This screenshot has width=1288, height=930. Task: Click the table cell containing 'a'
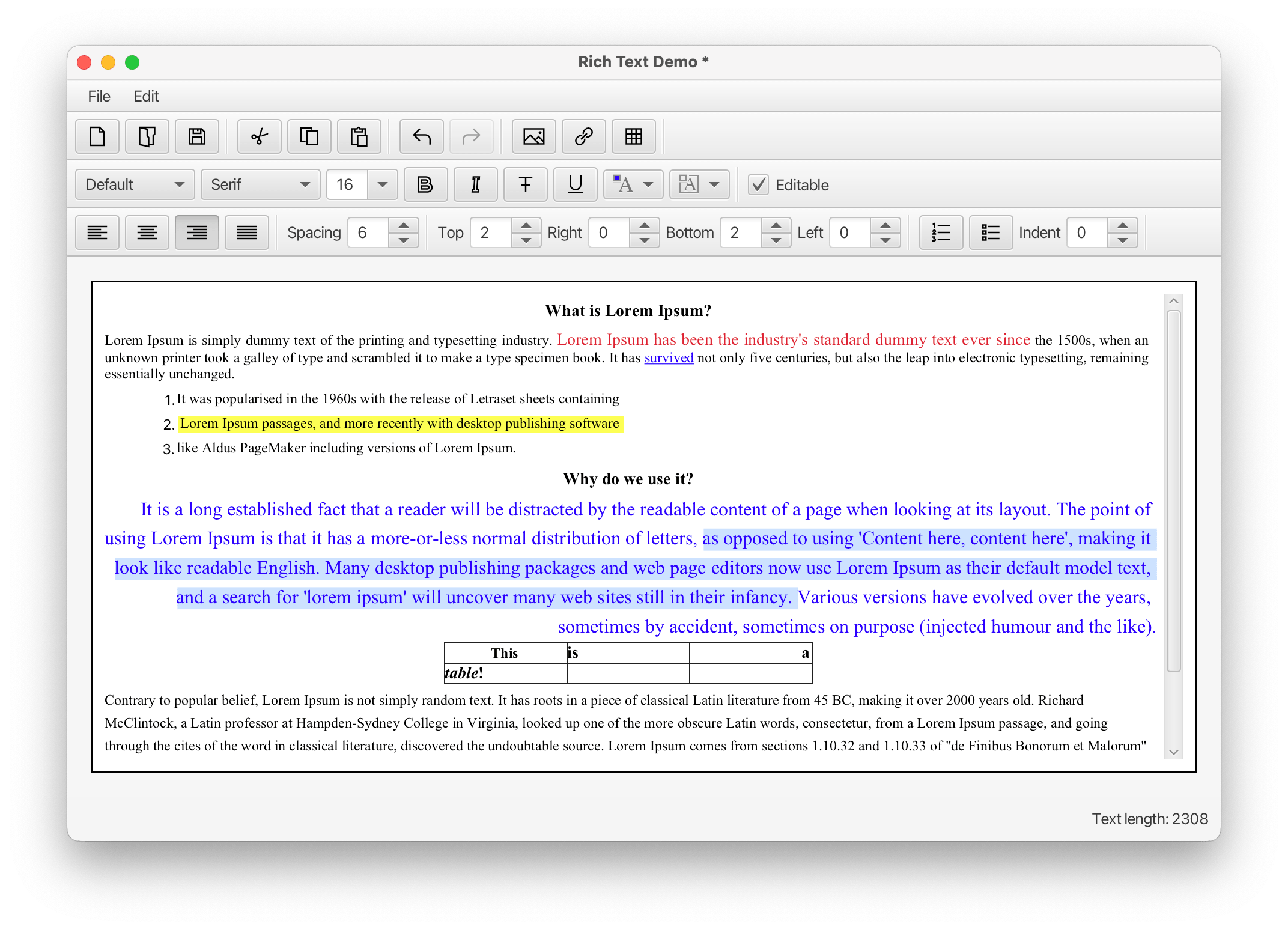coord(751,653)
